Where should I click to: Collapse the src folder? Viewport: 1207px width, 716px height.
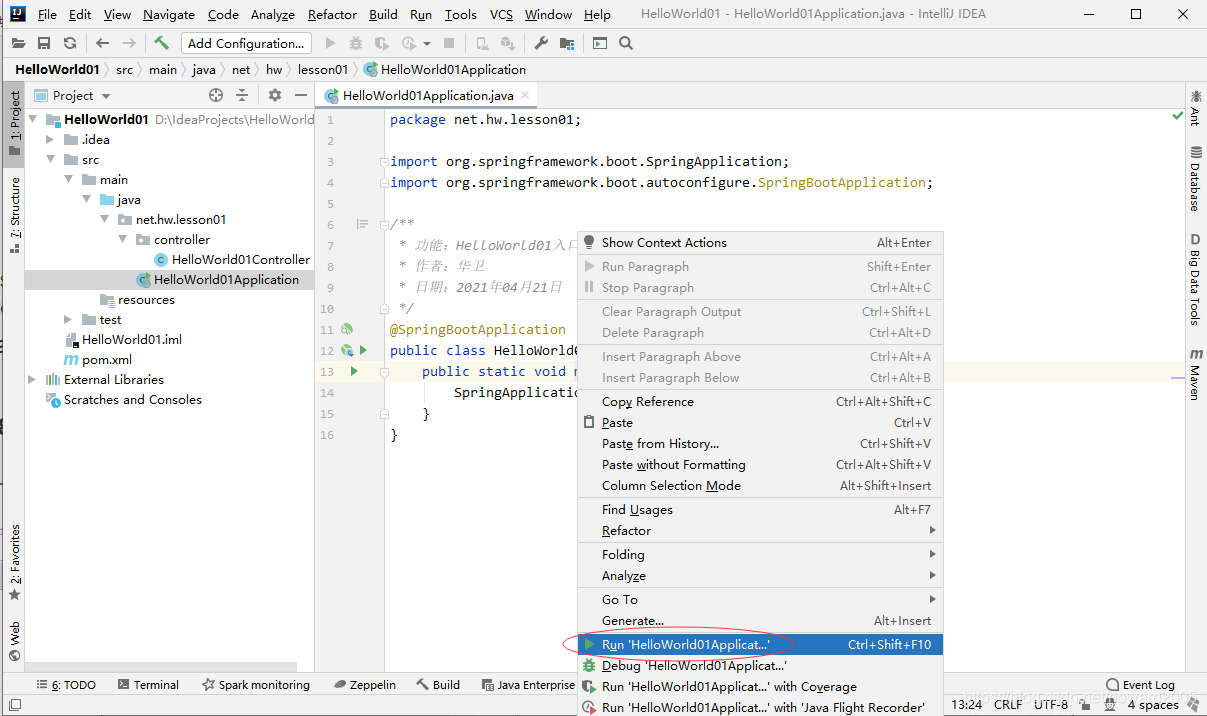tap(51, 159)
